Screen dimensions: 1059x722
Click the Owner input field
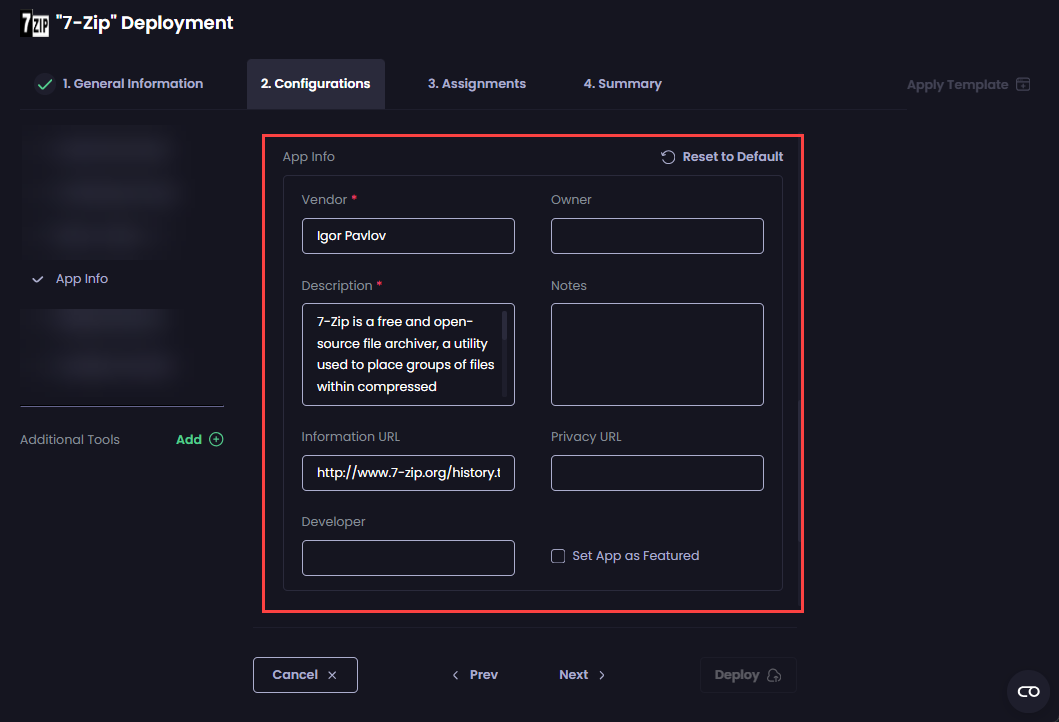pyautogui.click(x=657, y=236)
